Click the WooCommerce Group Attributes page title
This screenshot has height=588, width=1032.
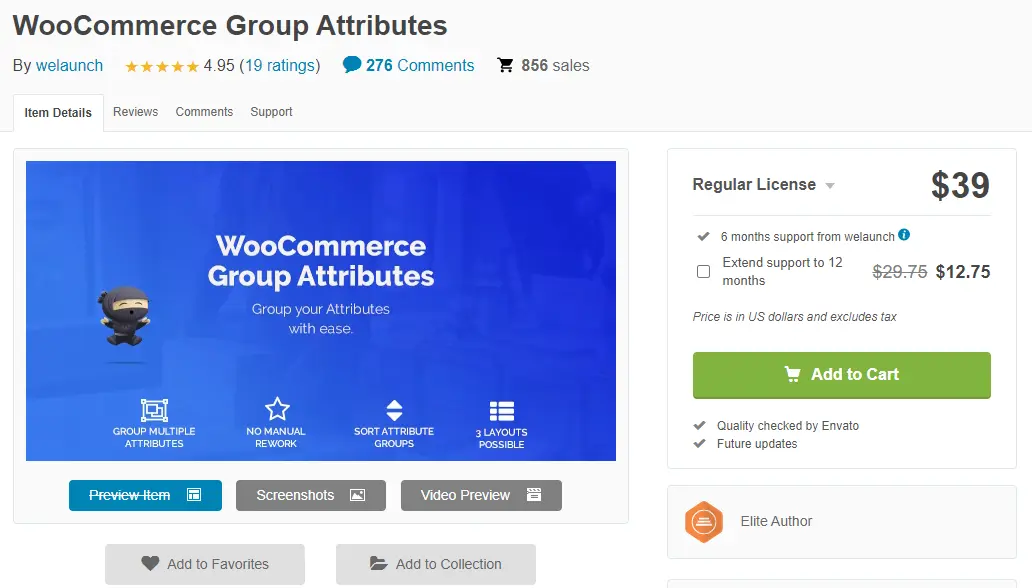click(230, 26)
